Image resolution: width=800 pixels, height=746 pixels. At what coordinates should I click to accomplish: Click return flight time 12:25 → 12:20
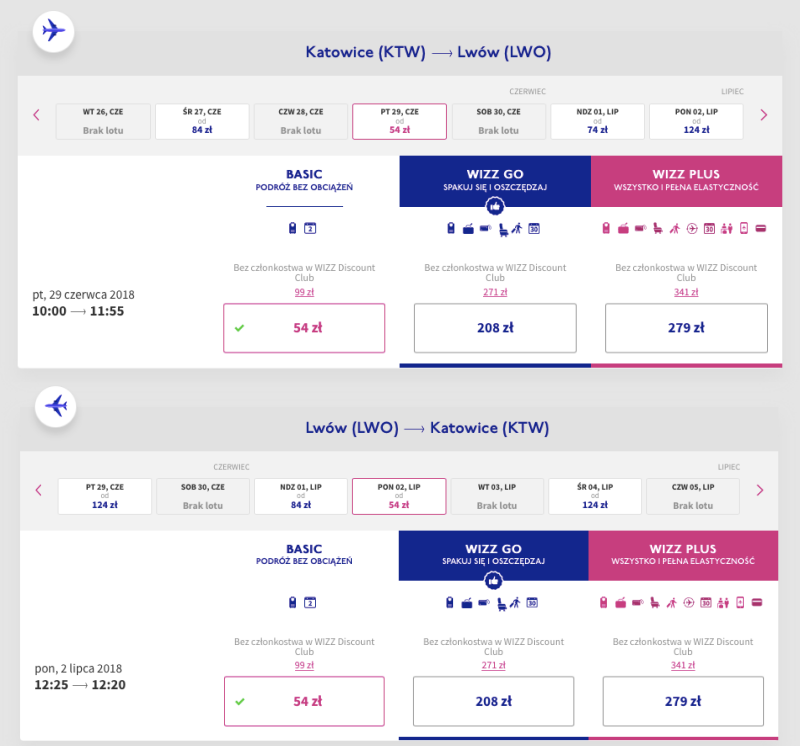click(80, 685)
